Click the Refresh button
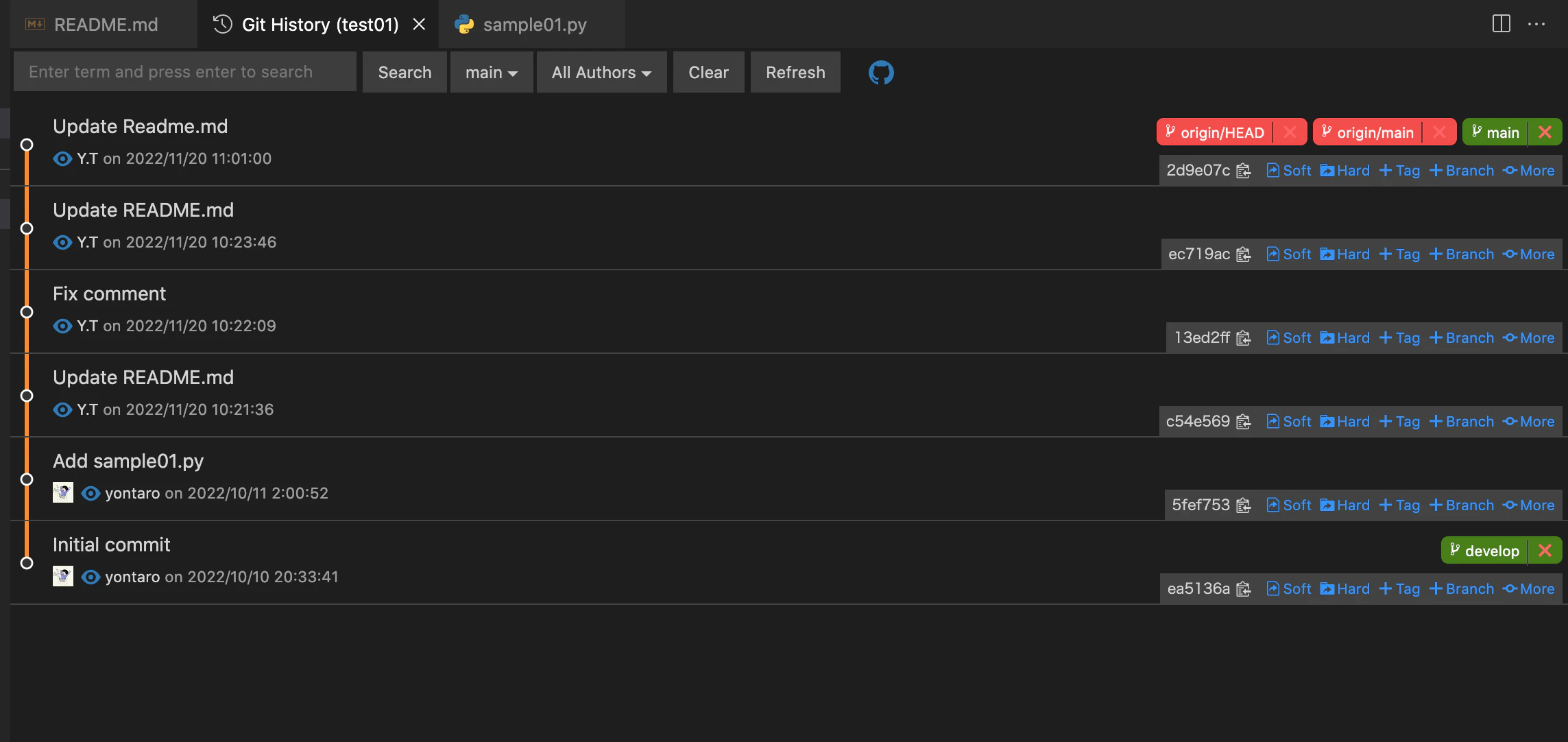The width and height of the screenshot is (1568, 742). click(795, 72)
